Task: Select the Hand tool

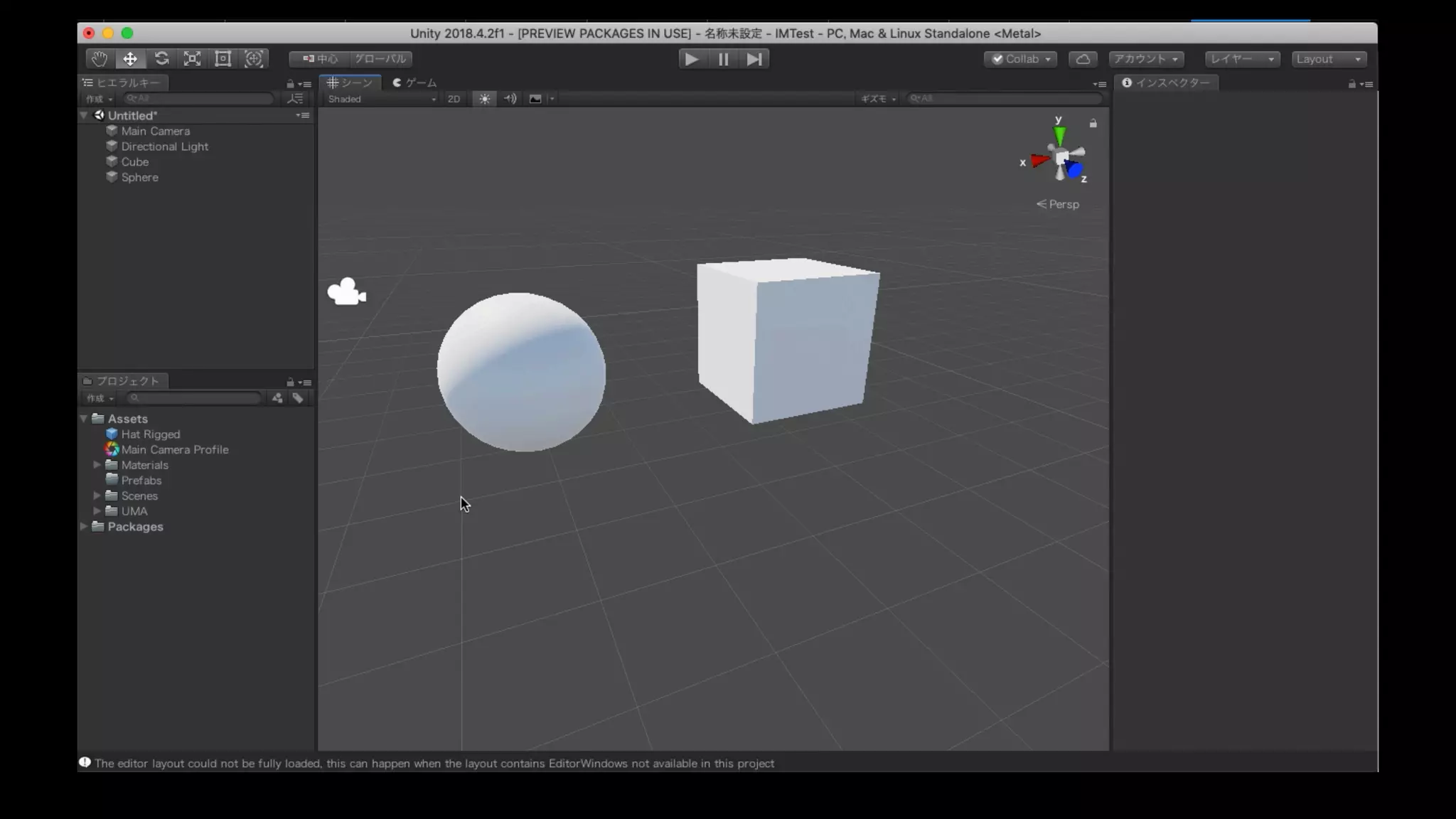Action: click(x=99, y=59)
